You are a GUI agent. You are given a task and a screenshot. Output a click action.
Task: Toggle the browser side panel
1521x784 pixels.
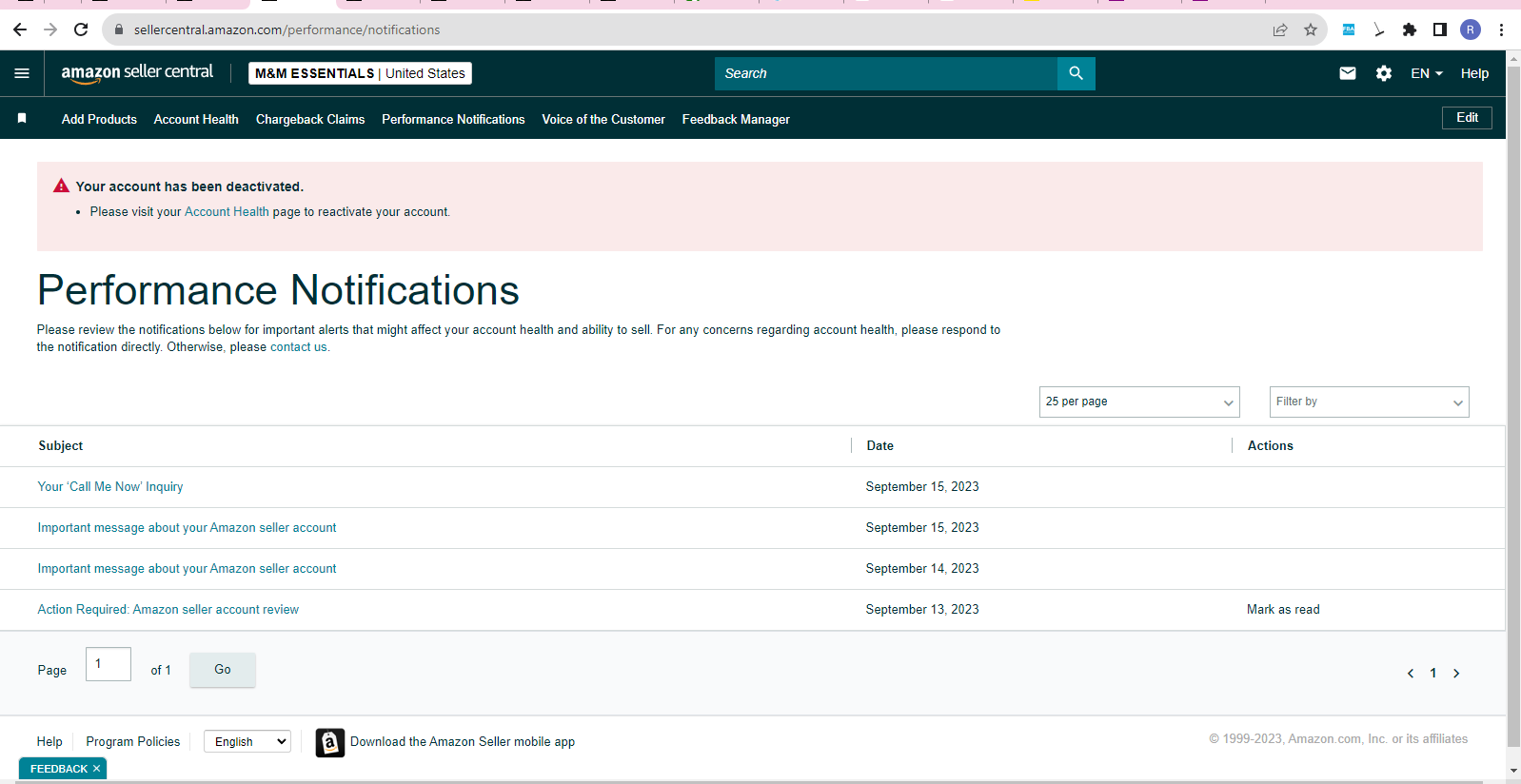[1440, 29]
